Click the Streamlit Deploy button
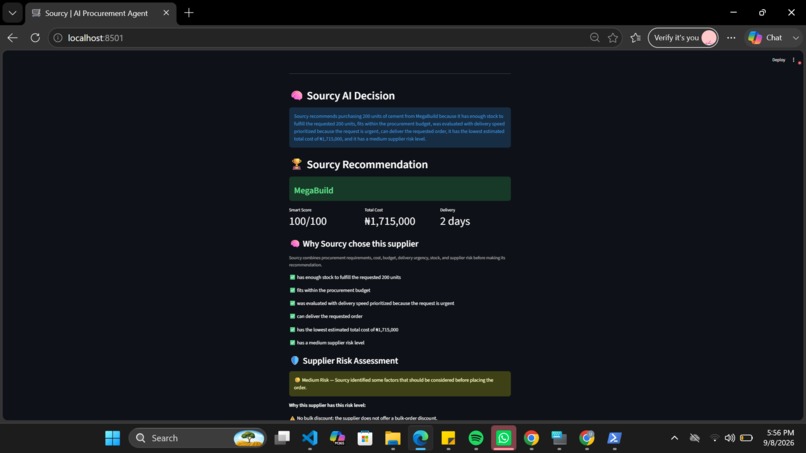The height and width of the screenshot is (453, 806). point(778,60)
